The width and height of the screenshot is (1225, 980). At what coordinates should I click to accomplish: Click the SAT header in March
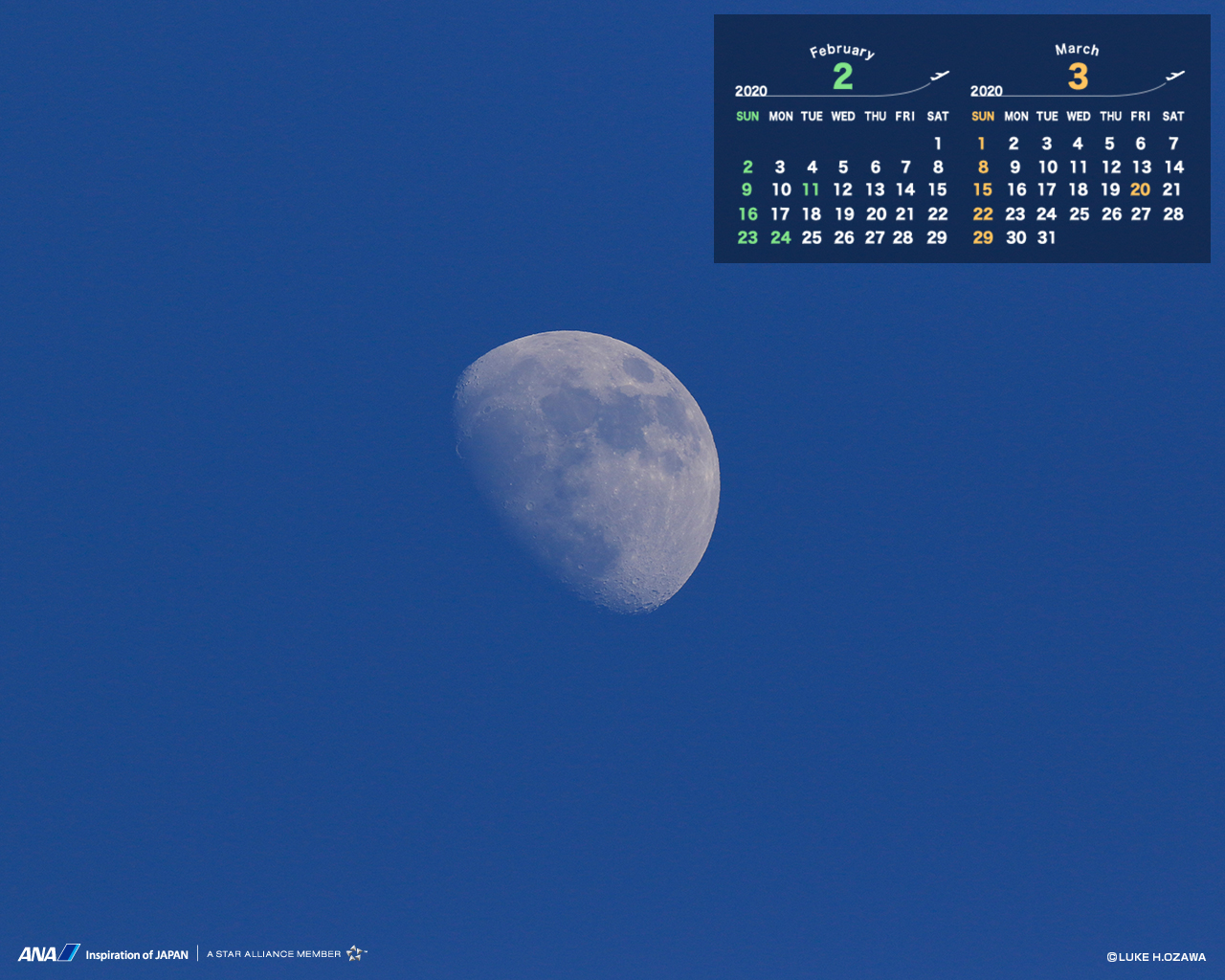pyautogui.click(x=1173, y=116)
